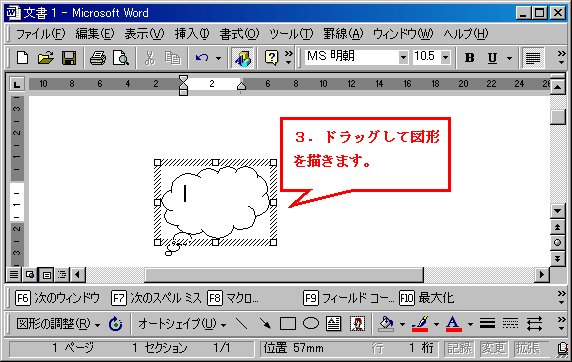The height and width of the screenshot is (362, 572).
Task: Select the Rectangle drawing tool
Action: pos(287,323)
